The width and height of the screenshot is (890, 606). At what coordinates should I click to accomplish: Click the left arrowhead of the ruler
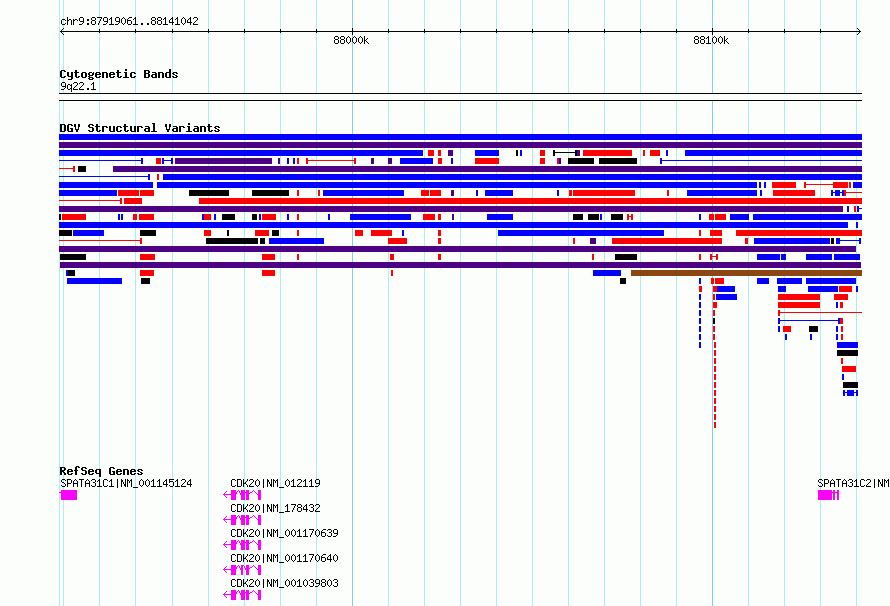[x=62, y=32]
